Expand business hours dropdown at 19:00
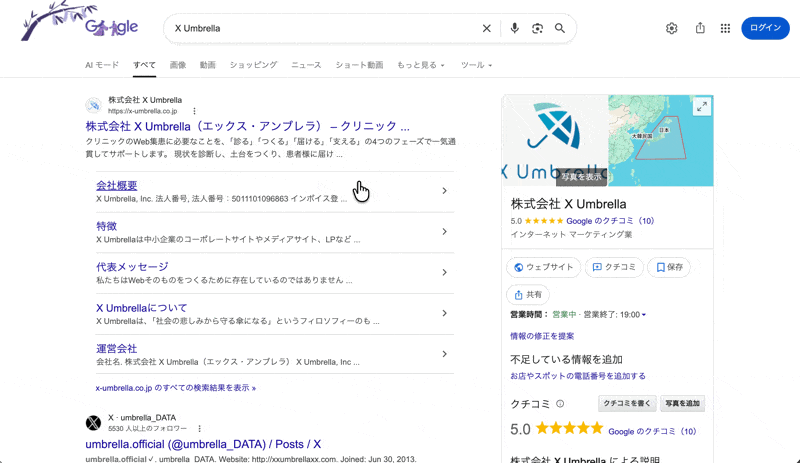The image size is (800, 463). [x=644, y=314]
